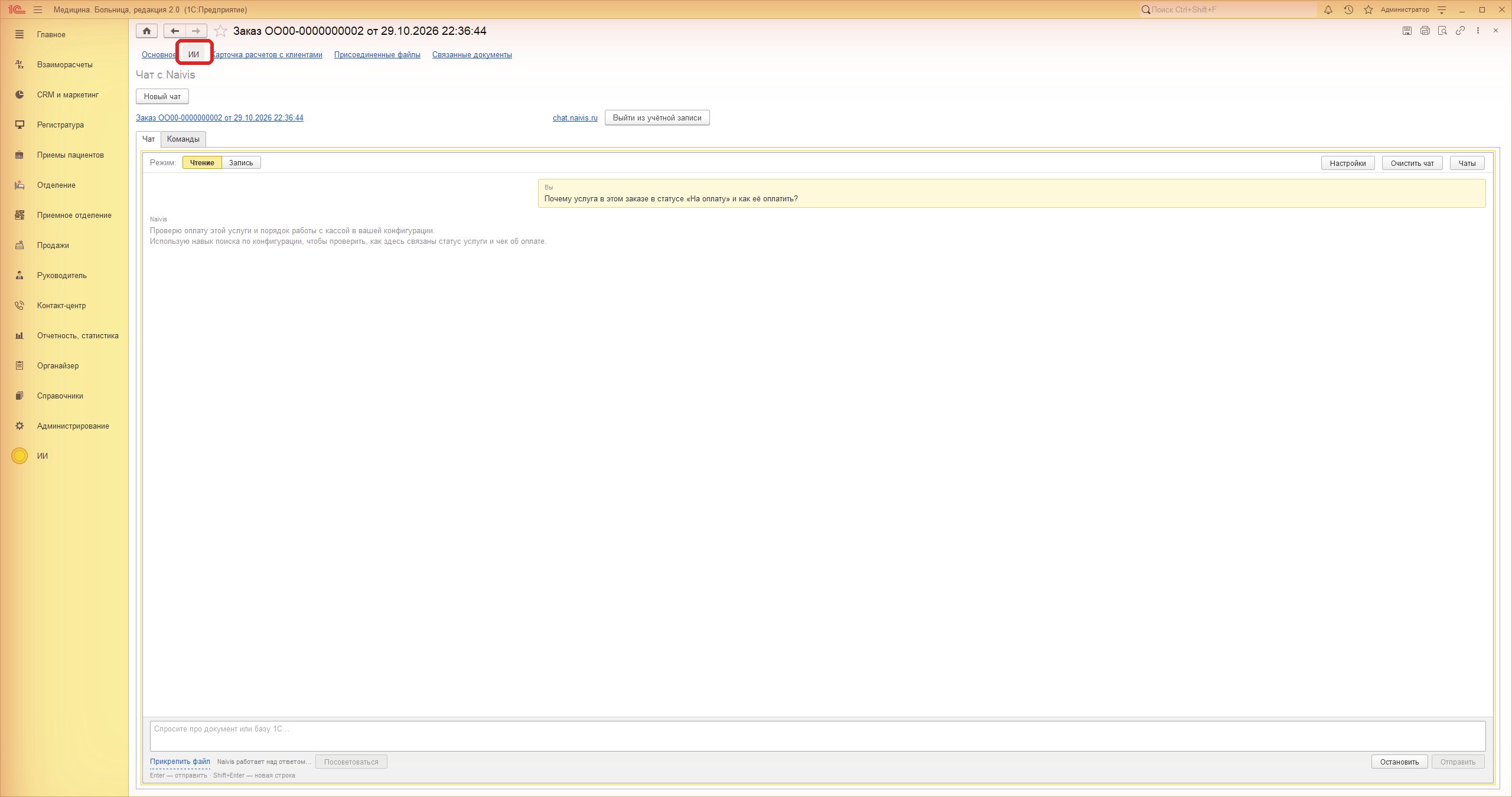This screenshot has width=1512, height=797.
Task: Add order to favorites with star icon
Action: (x=220, y=31)
